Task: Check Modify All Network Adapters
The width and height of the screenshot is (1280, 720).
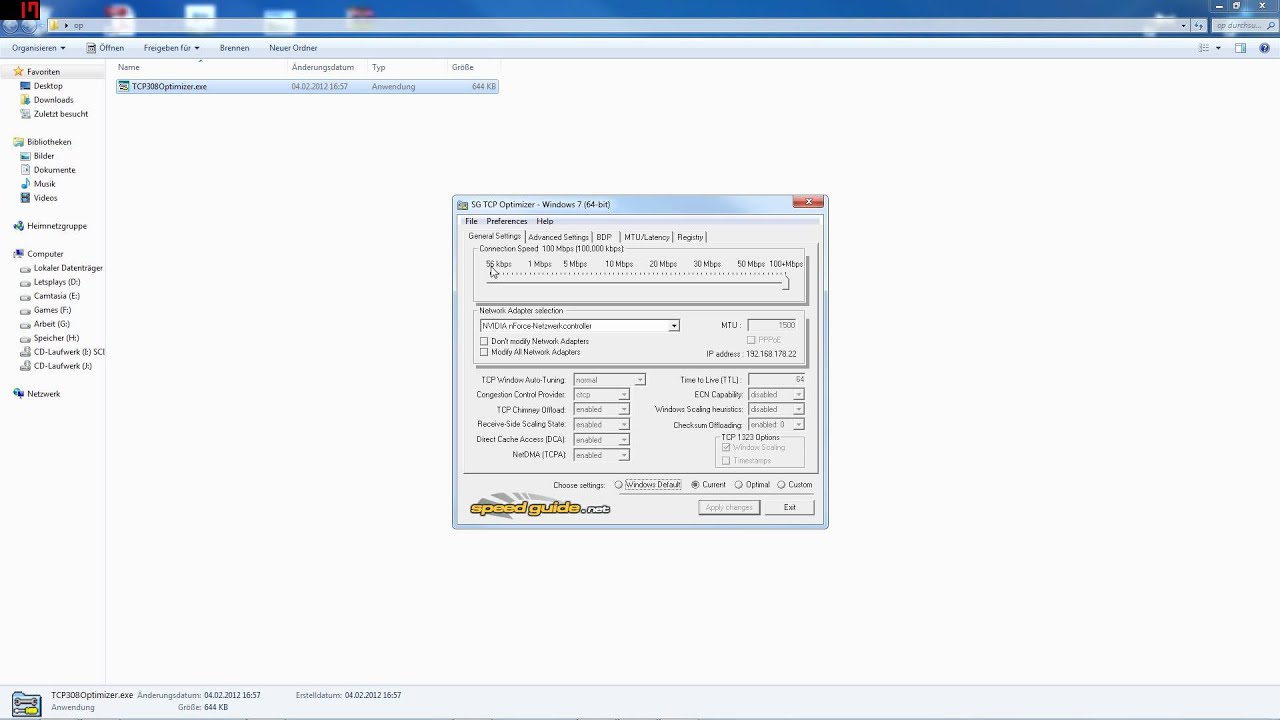Action: pyautogui.click(x=485, y=352)
